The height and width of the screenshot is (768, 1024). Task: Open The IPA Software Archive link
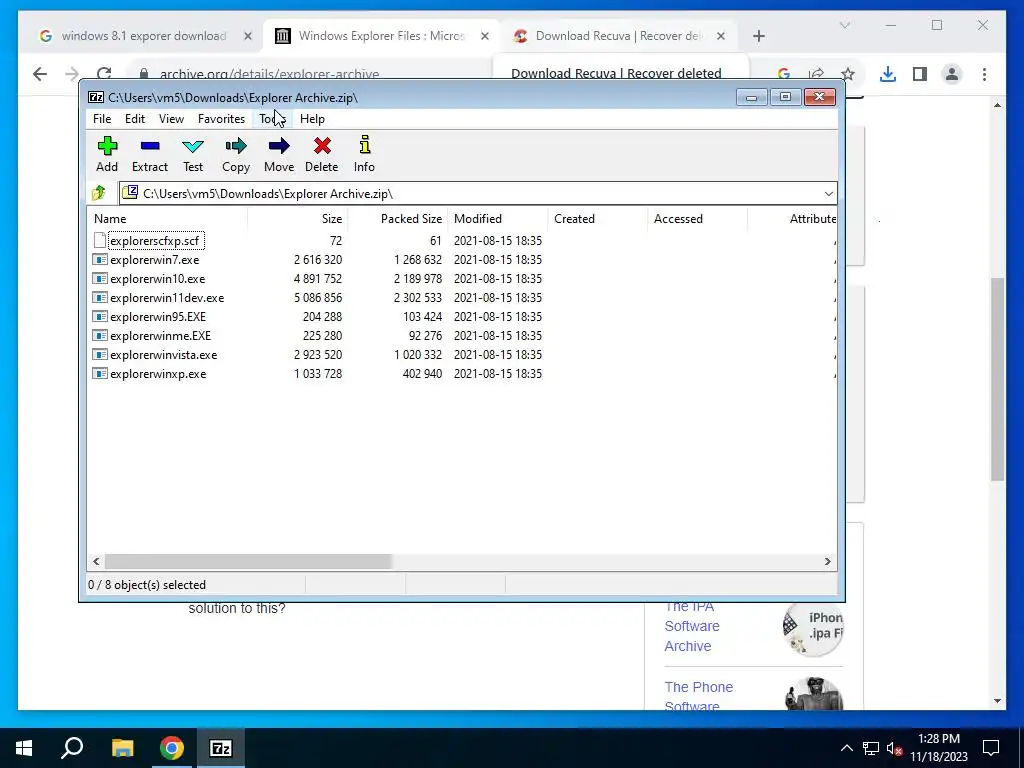click(692, 626)
